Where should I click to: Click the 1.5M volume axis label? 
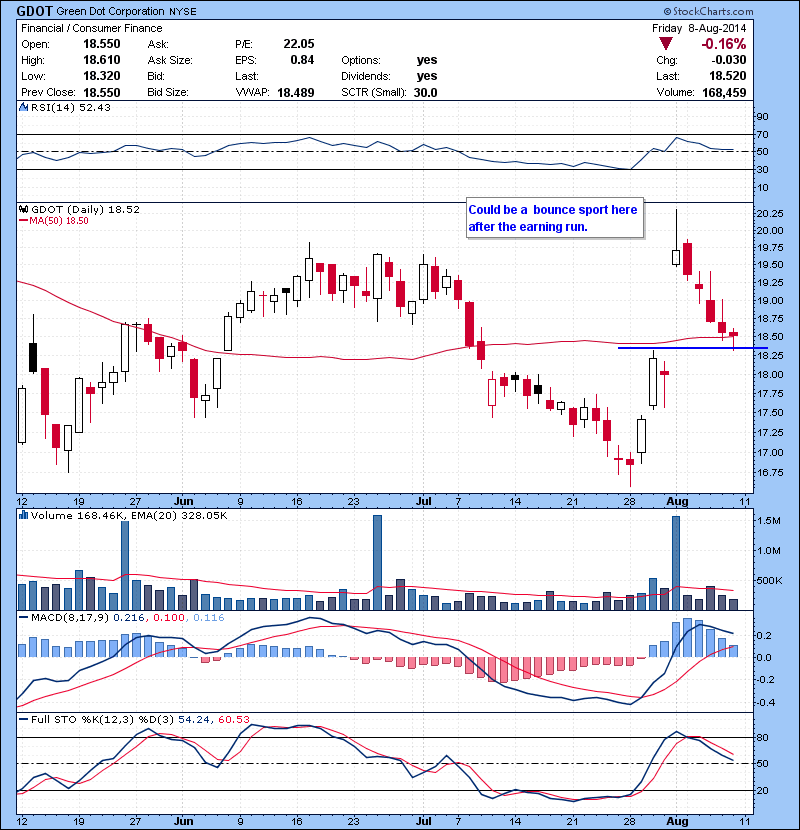(769, 521)
